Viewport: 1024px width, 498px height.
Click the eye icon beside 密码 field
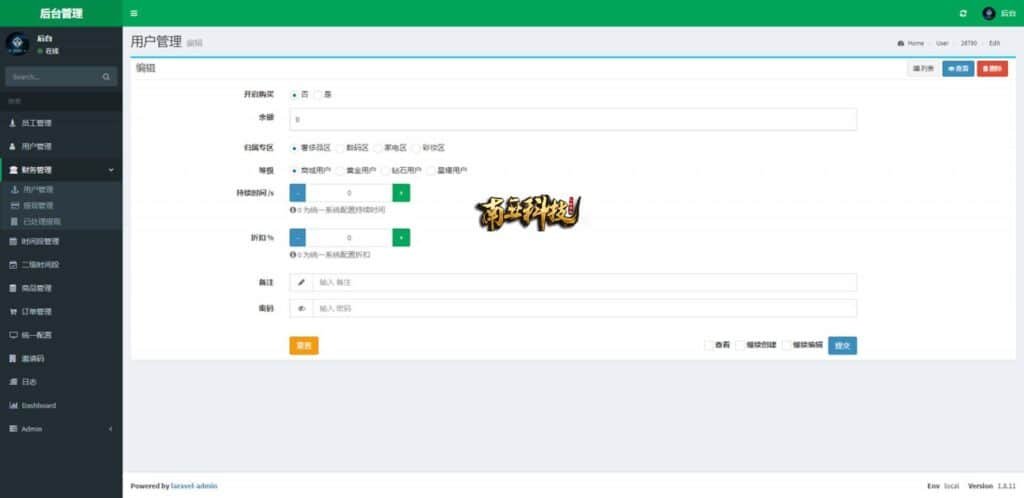tap(301, 309)
